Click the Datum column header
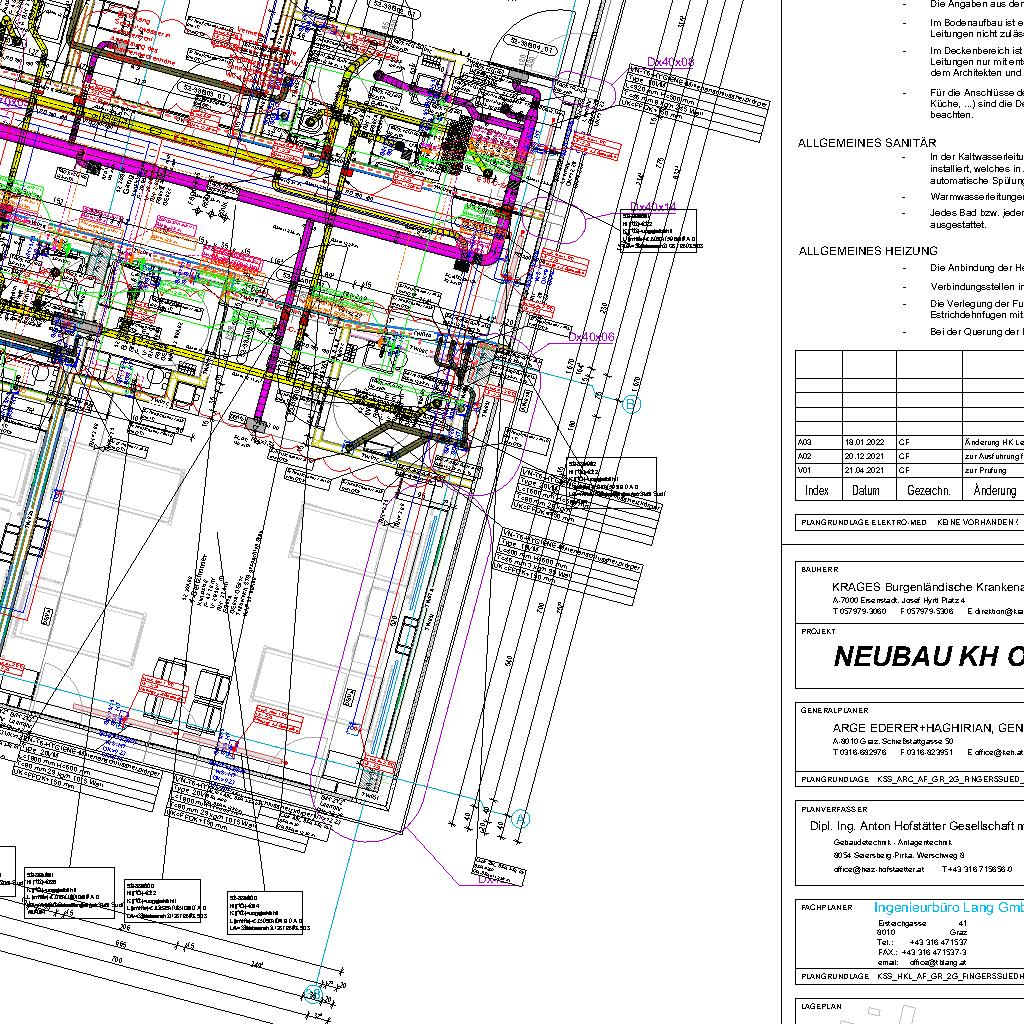Image resolution: width=1024 pixels, height=1024 pixels. pos(866,491)
